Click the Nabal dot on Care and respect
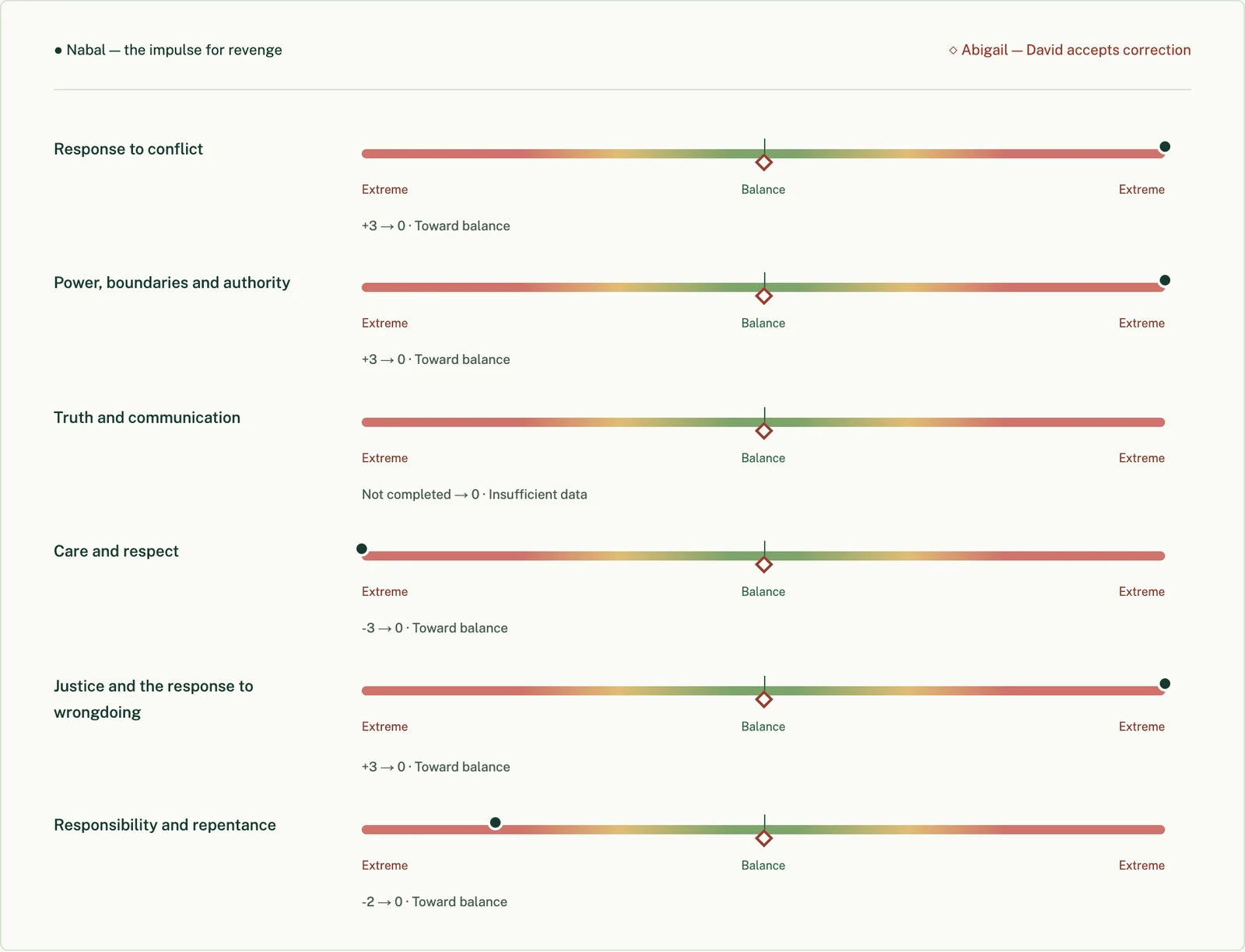 tap(362, 548)
